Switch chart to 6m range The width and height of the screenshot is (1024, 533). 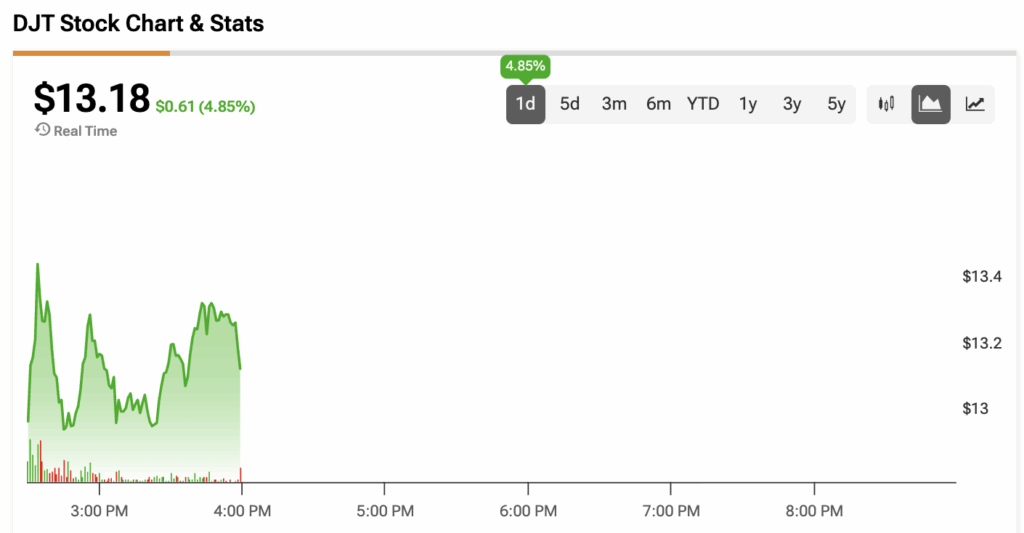[x=658, y=104]
